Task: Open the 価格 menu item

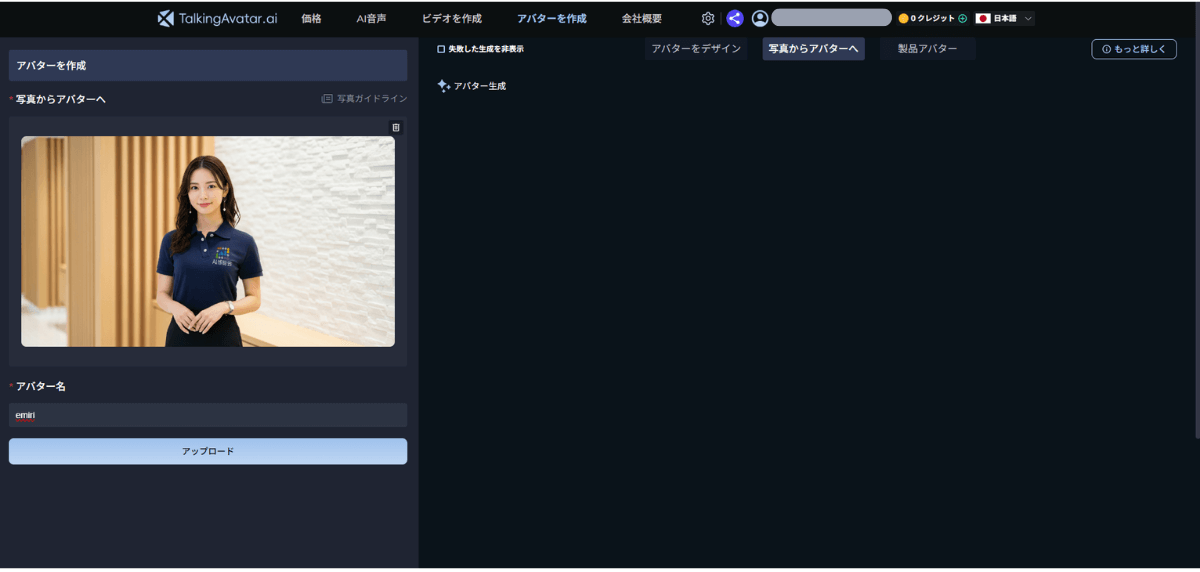Action: click(311, 18)
